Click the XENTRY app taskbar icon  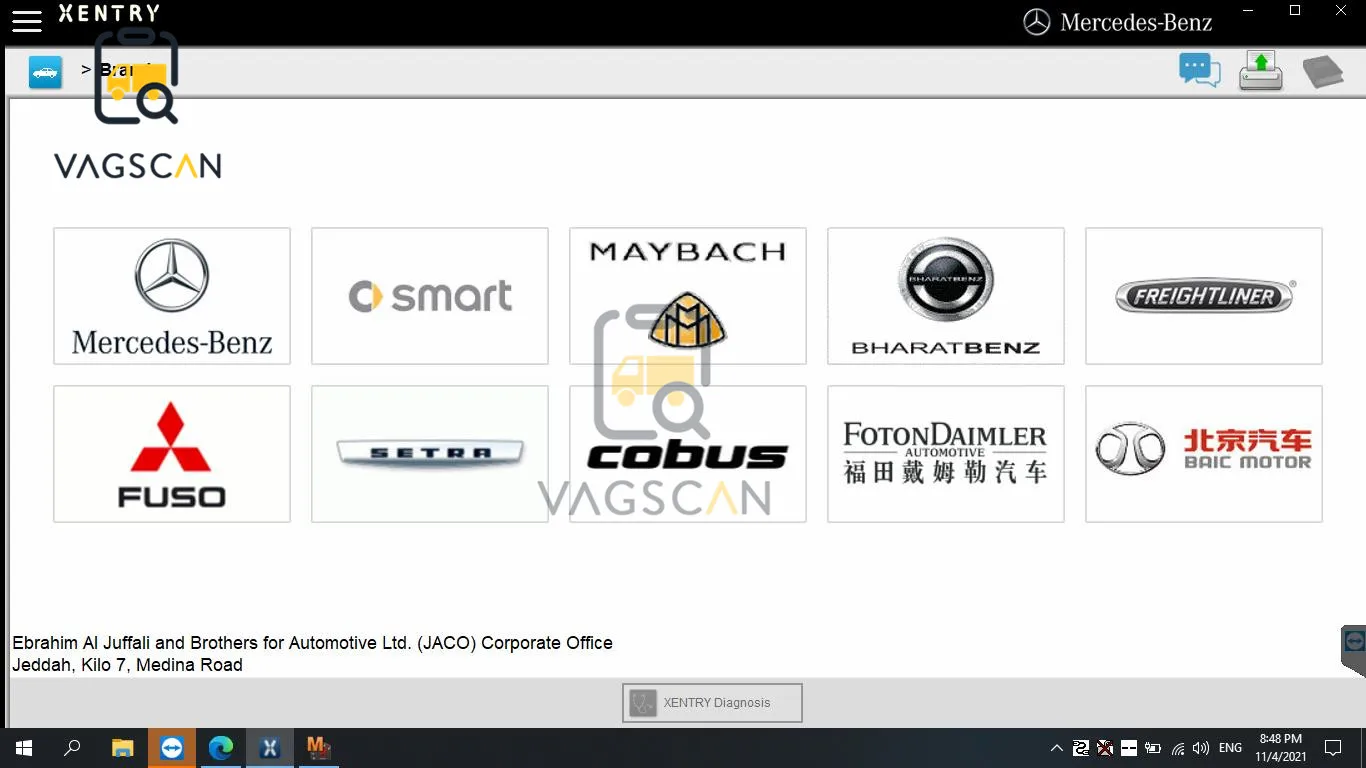(x=270, y=748)
